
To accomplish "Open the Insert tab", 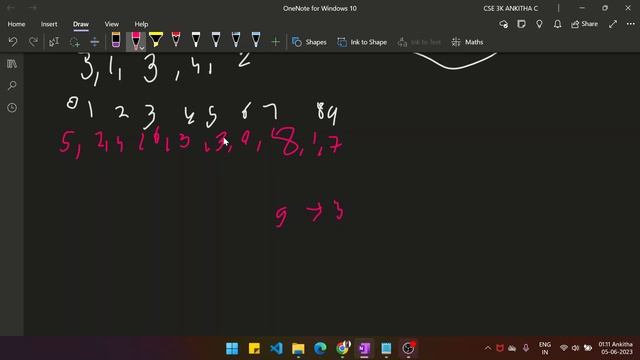I will 49,24.
